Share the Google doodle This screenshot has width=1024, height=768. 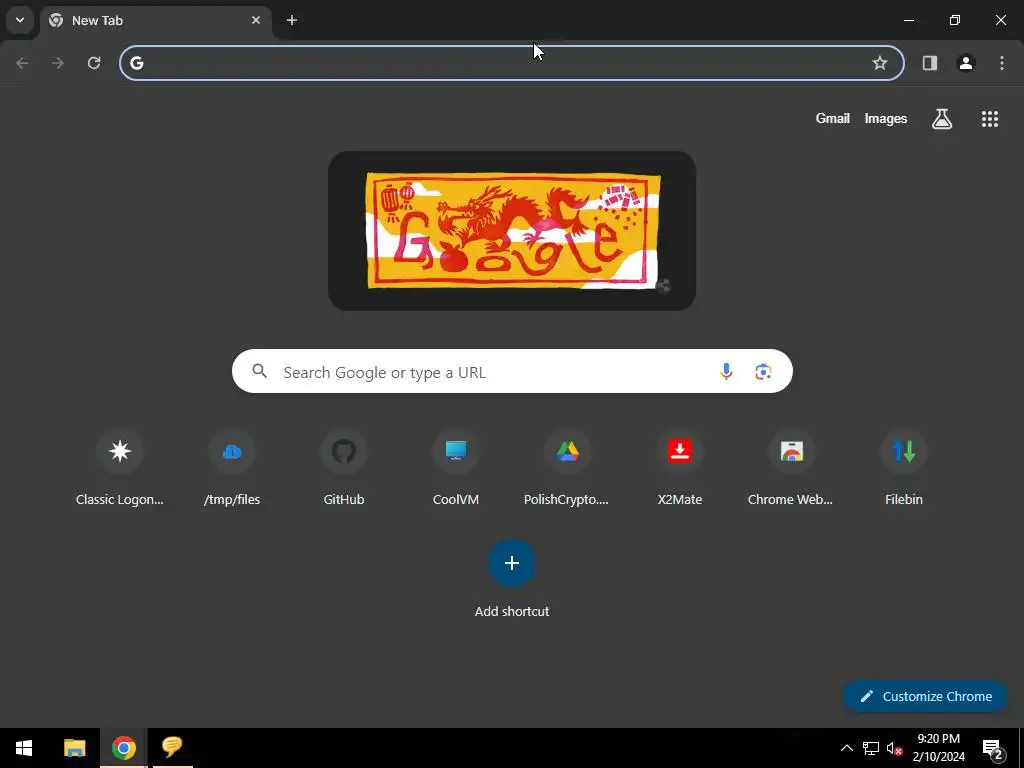(x=664, y=285)
